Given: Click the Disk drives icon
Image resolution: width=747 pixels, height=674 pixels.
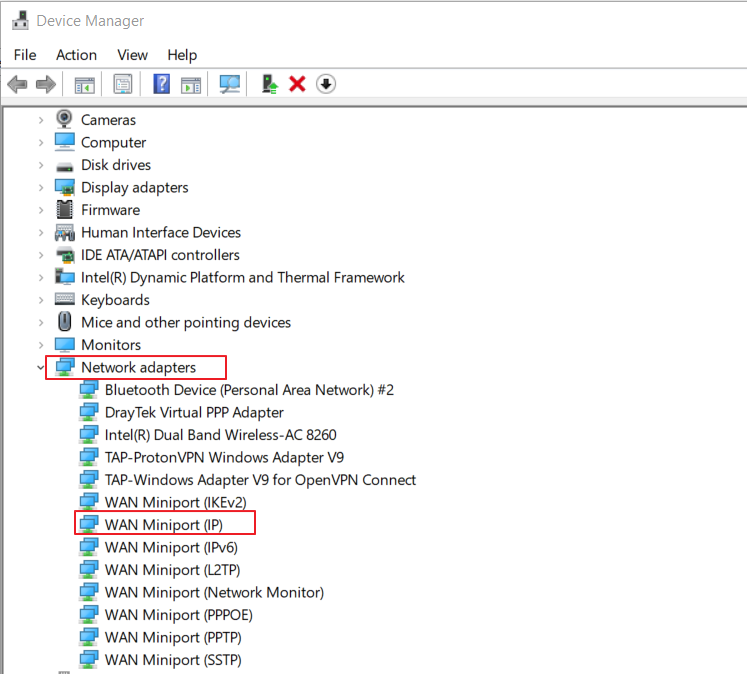Looking at the screenshot, I should tap(64, 167).
